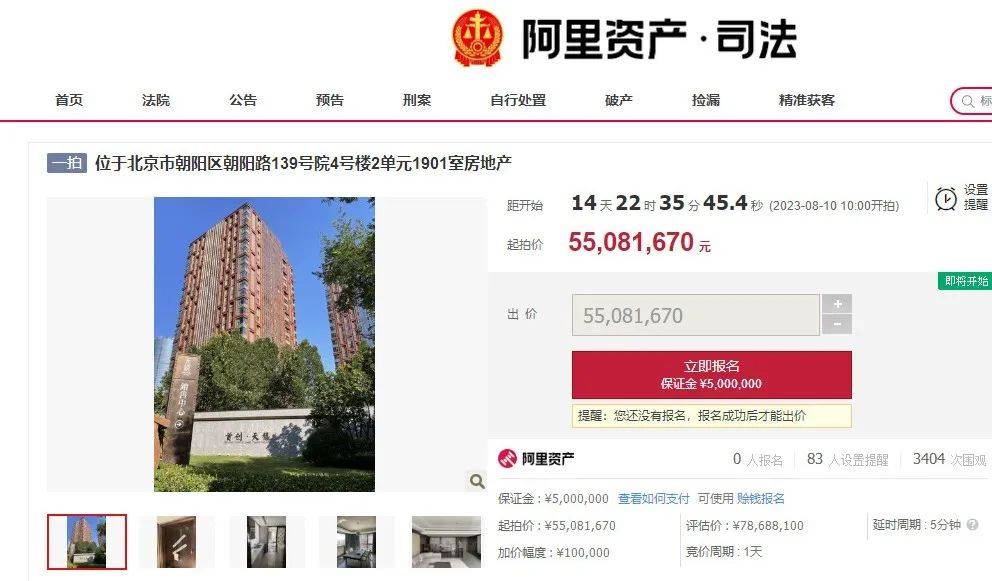Click the 立即报名 registration button
This screenshot has width=992, height=581.
(712, 375)
